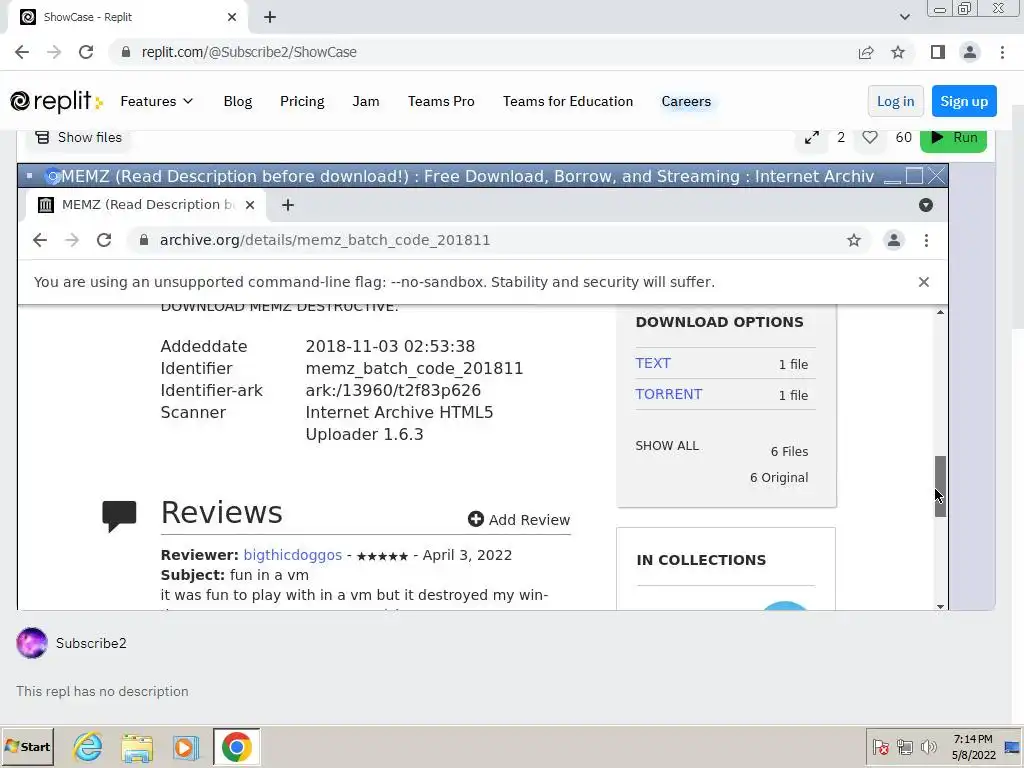
Task: Open Teams for Education link
Action: [x=568, y=101]
